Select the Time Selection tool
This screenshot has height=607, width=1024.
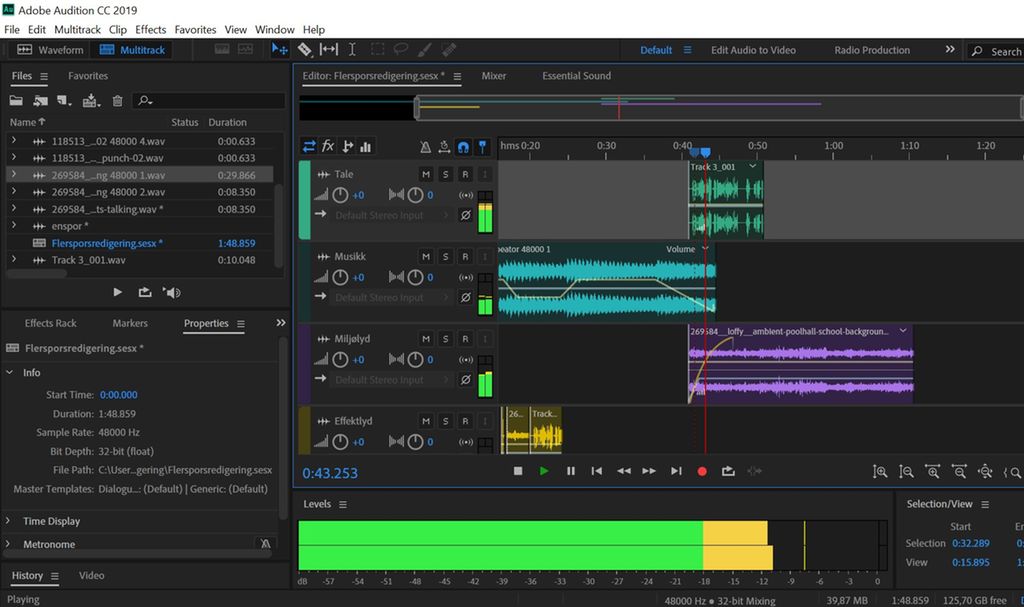tap(352, 49)
